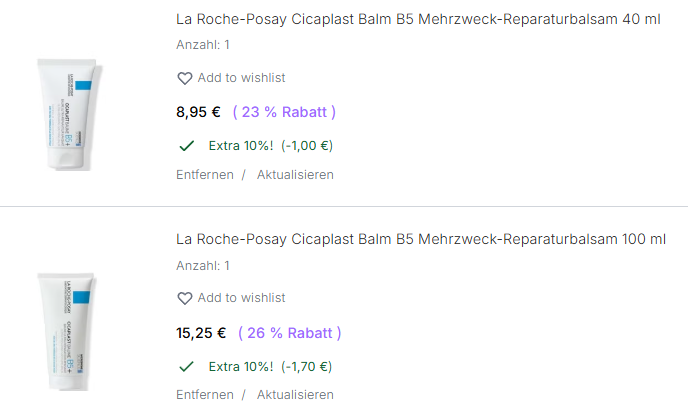Viewport: 688px width, 414px height.
Task: Click the '26 % Rabatt' discount label
Action: tap(290, 332)
